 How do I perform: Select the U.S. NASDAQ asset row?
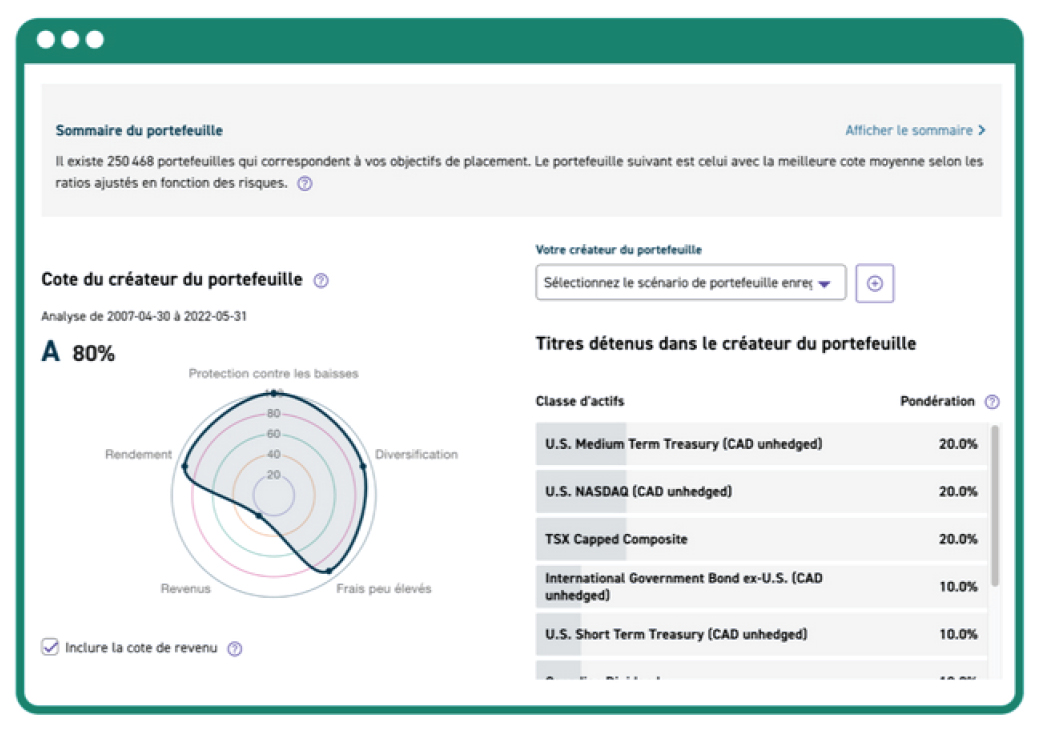[760, 492]
